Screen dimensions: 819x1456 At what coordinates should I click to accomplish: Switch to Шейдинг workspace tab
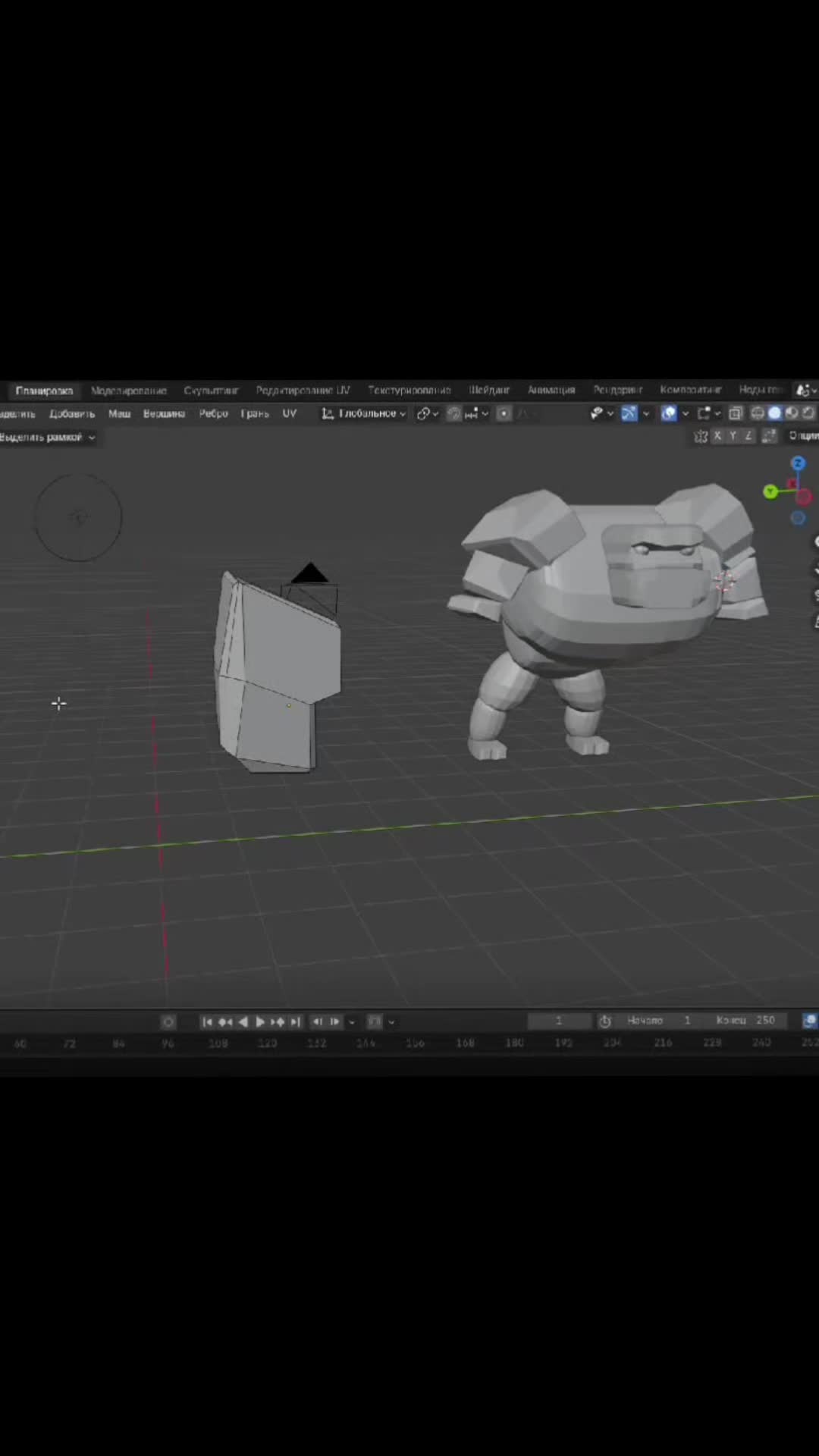(489, 391)
